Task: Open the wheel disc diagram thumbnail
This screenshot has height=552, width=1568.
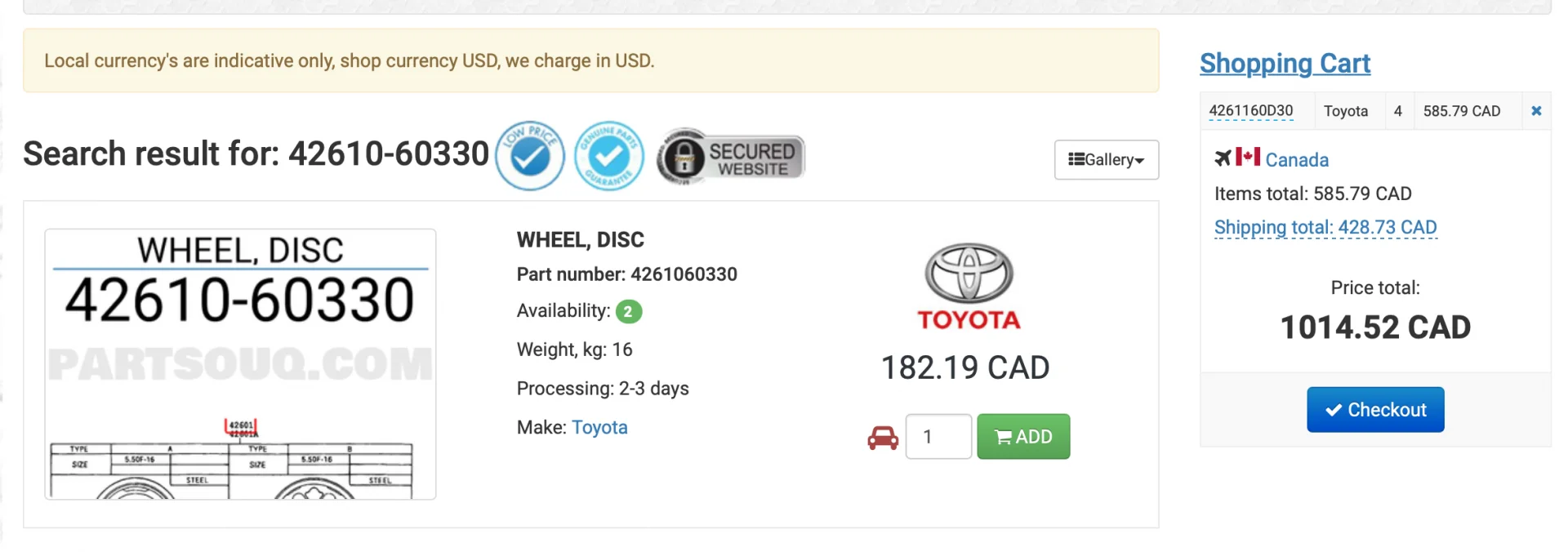Action: tap(240, 364)
